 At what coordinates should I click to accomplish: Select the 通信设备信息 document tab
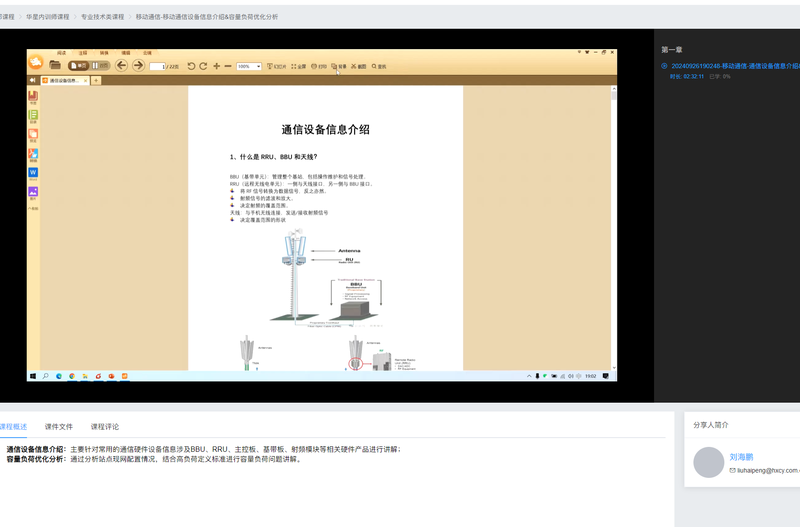pos(63,81)
